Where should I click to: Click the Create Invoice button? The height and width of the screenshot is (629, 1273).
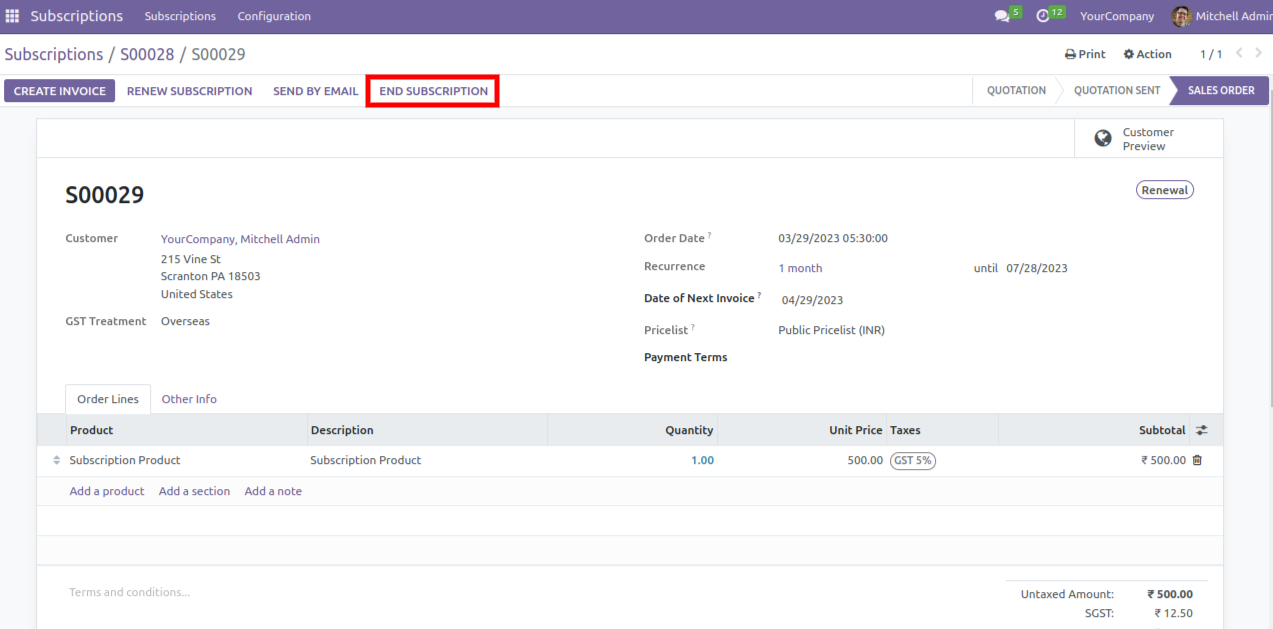[60, 91]
